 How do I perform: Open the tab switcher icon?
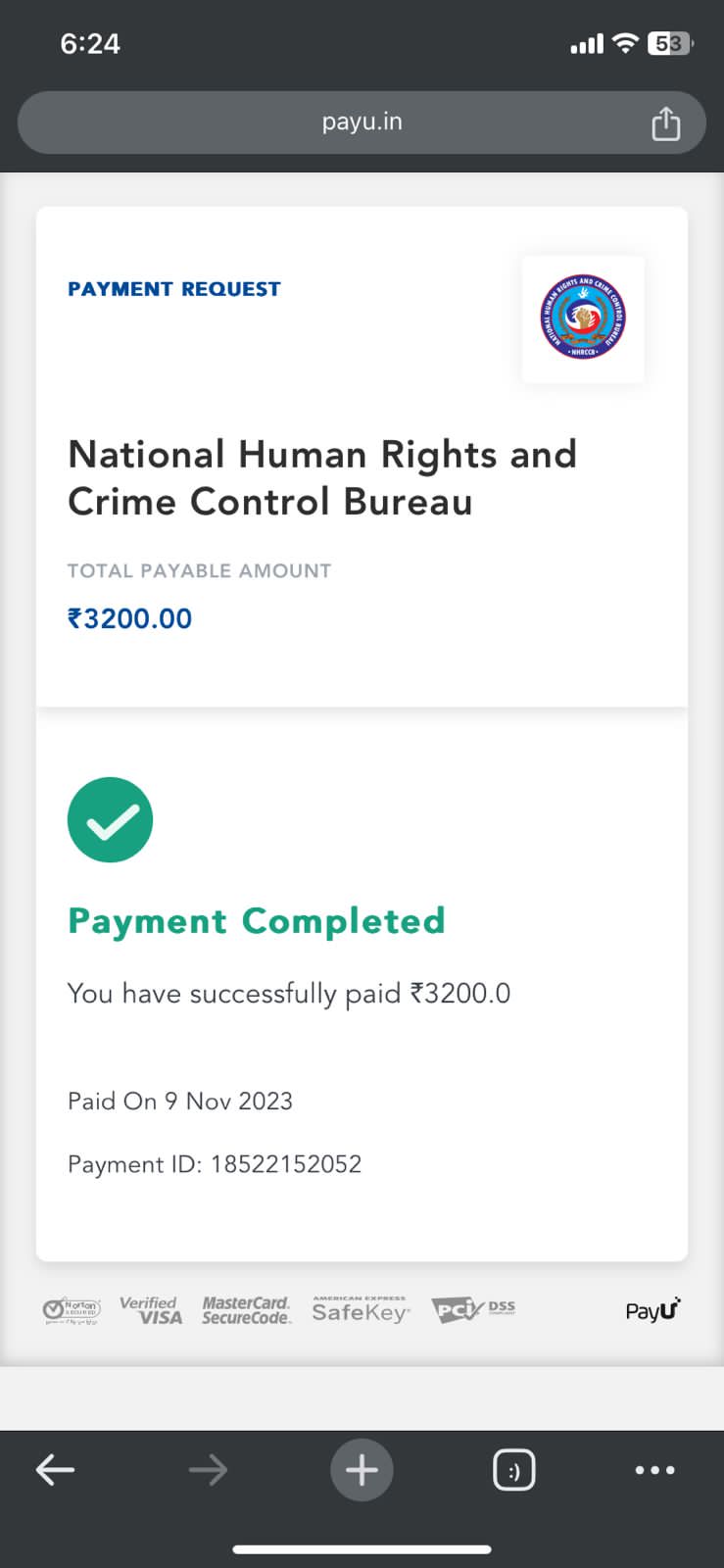(514, 1470)
